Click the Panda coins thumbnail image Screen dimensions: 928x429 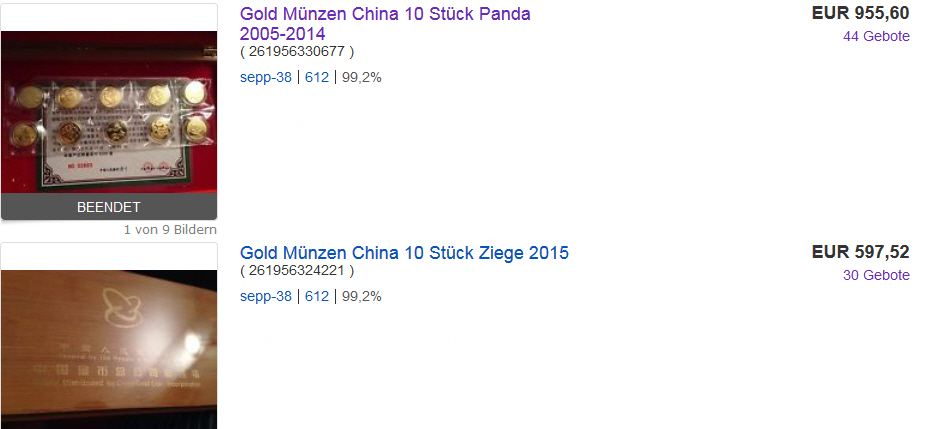point(109,110)
